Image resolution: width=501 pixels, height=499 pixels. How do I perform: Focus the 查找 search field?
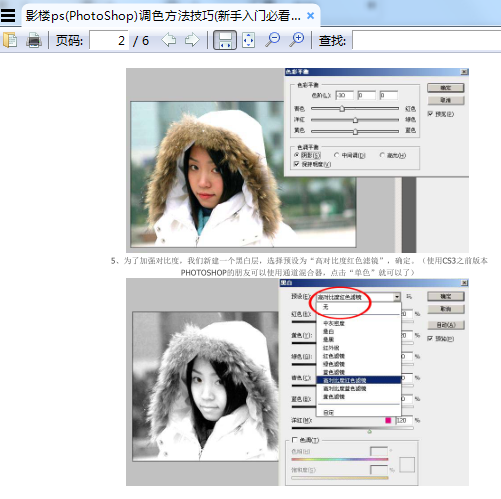point(426,40)
